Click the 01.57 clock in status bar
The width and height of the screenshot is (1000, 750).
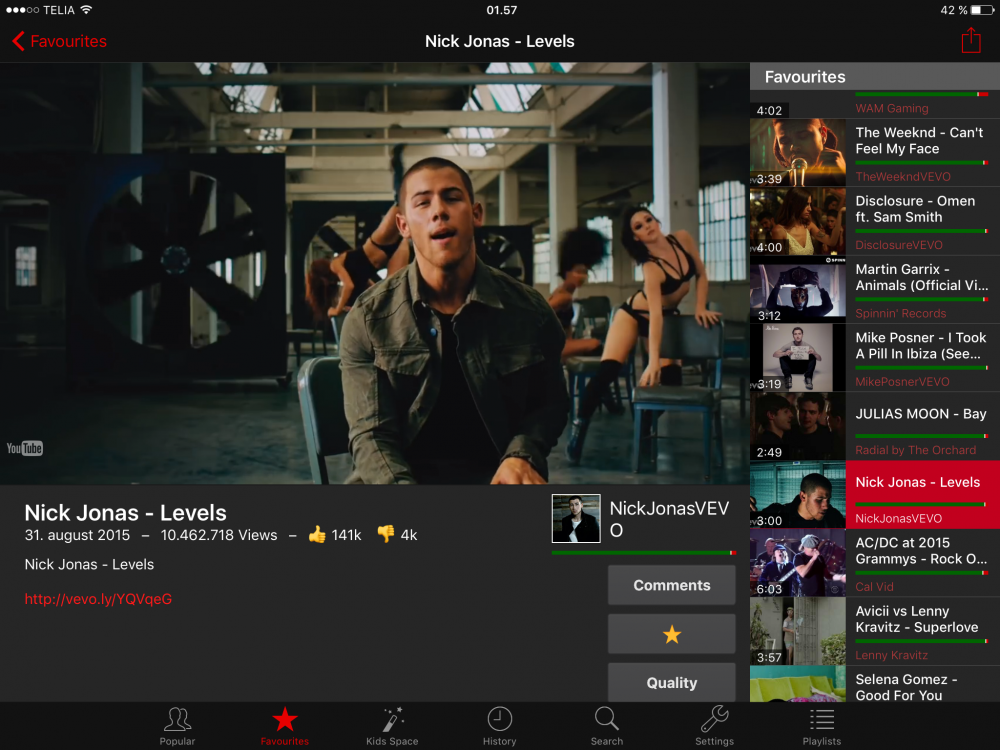501,10
